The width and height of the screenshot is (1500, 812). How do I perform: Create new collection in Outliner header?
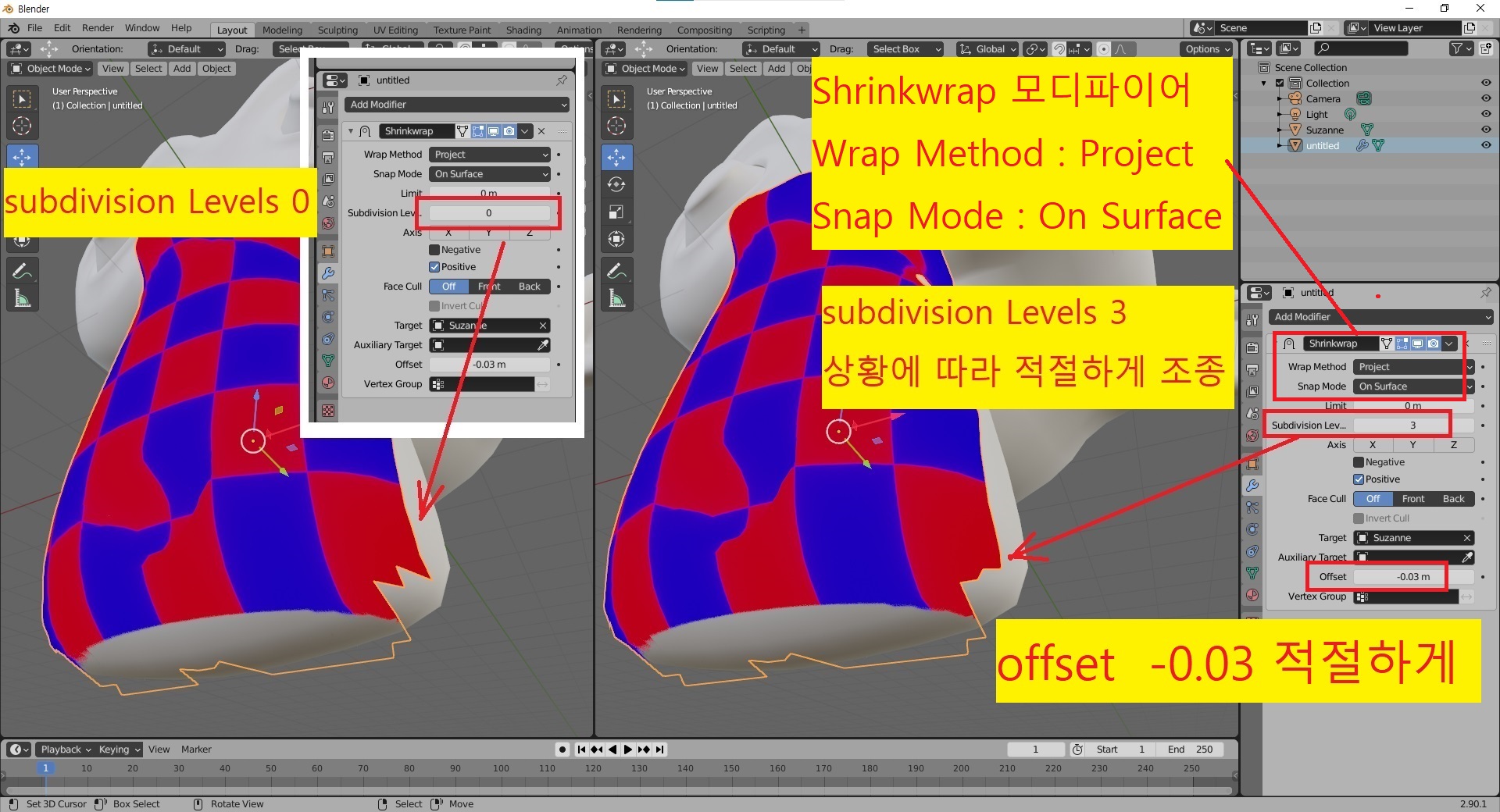coord(1485,48)
